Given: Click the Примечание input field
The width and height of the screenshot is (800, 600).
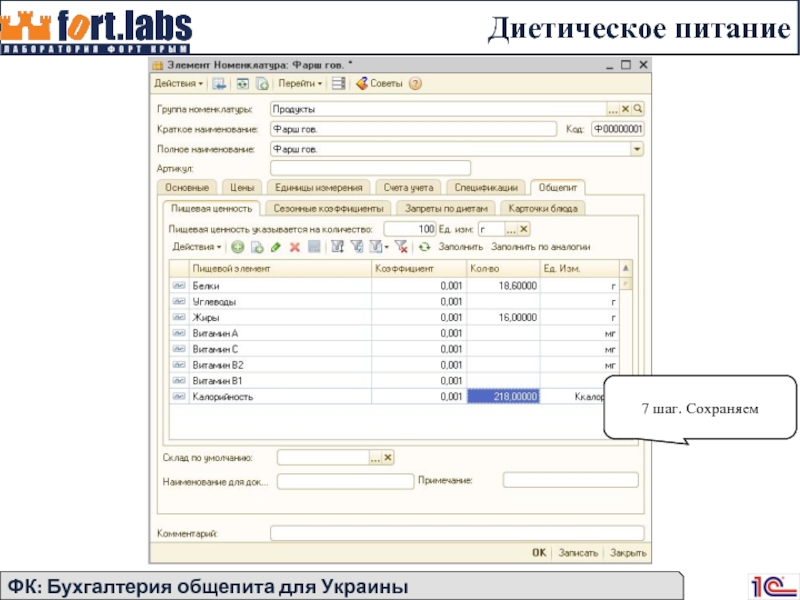Looking at the screenshot, I should (x=570, y=480).
